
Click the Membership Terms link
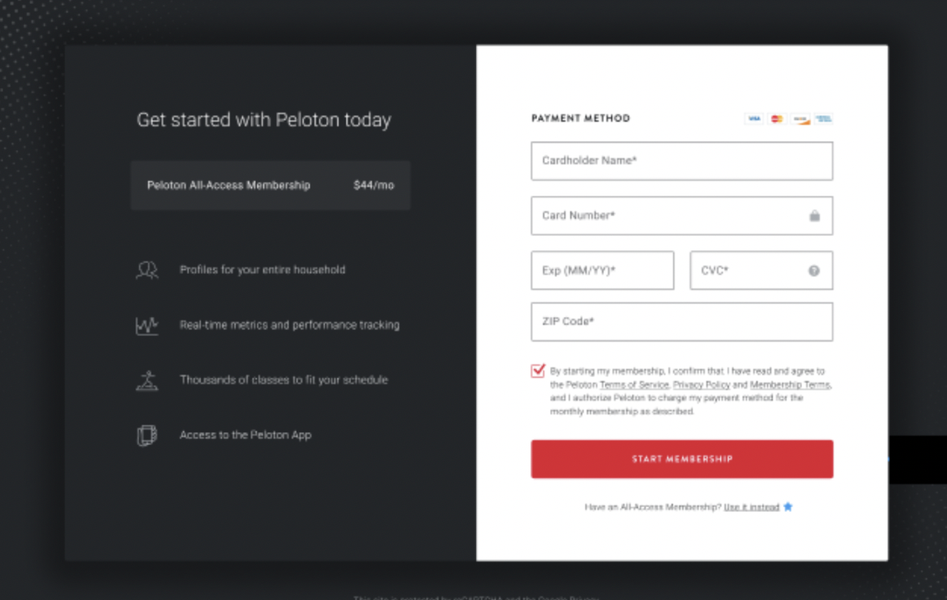point(788,384)
